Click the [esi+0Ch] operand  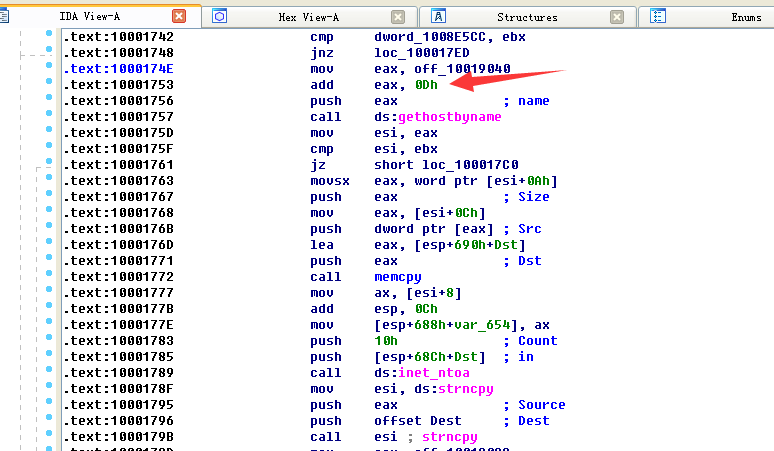point(450,213)
